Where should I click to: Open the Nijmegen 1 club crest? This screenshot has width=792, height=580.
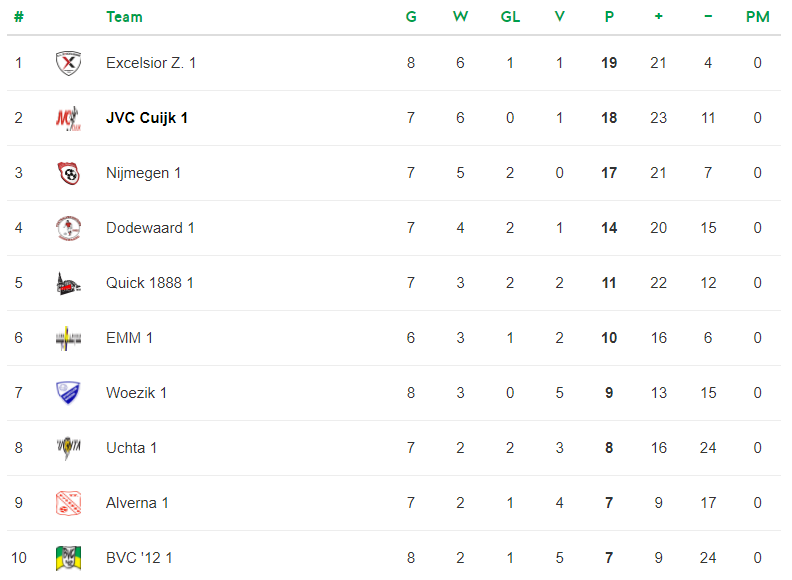[x=68, y=173]
